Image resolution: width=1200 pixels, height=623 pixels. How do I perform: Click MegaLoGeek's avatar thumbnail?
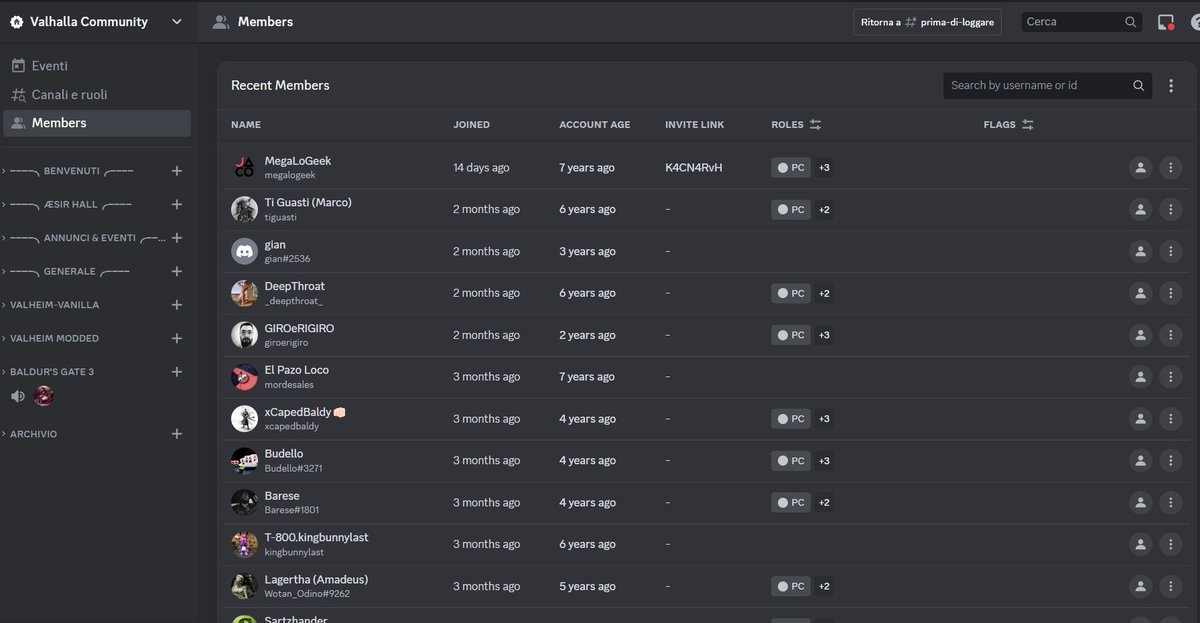(244, 167)
